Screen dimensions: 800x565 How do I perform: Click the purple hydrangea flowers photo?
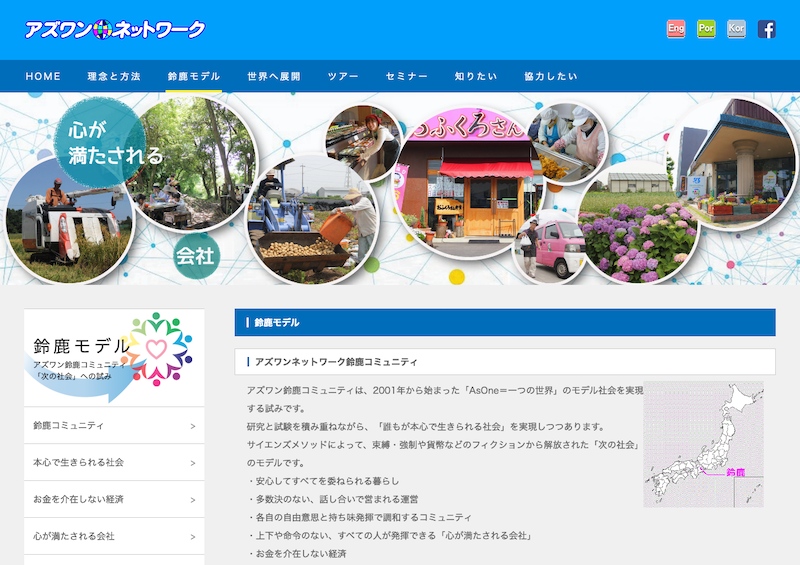pos(638,225)
